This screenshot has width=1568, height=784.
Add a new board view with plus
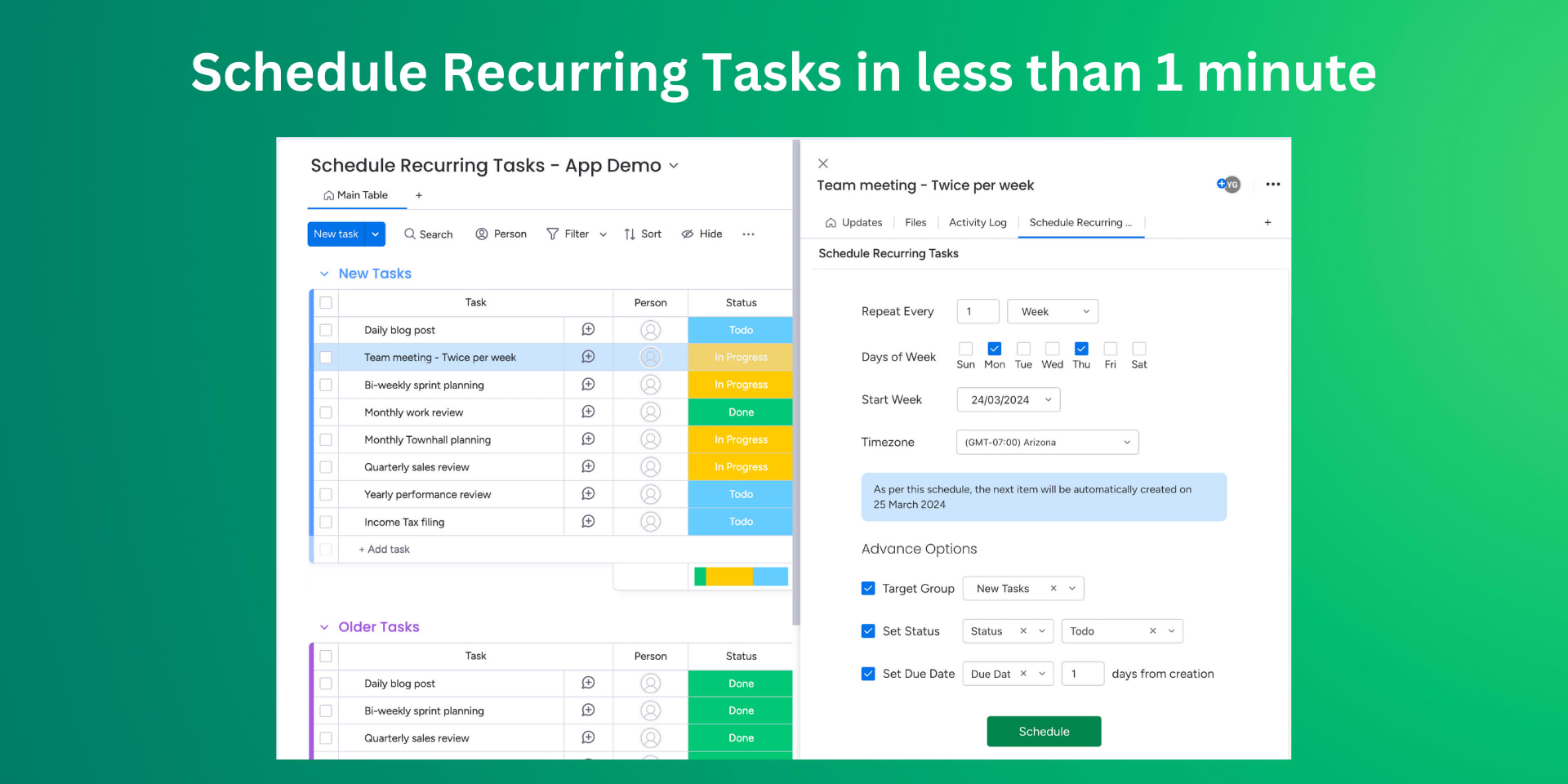[x=419, y=195]
